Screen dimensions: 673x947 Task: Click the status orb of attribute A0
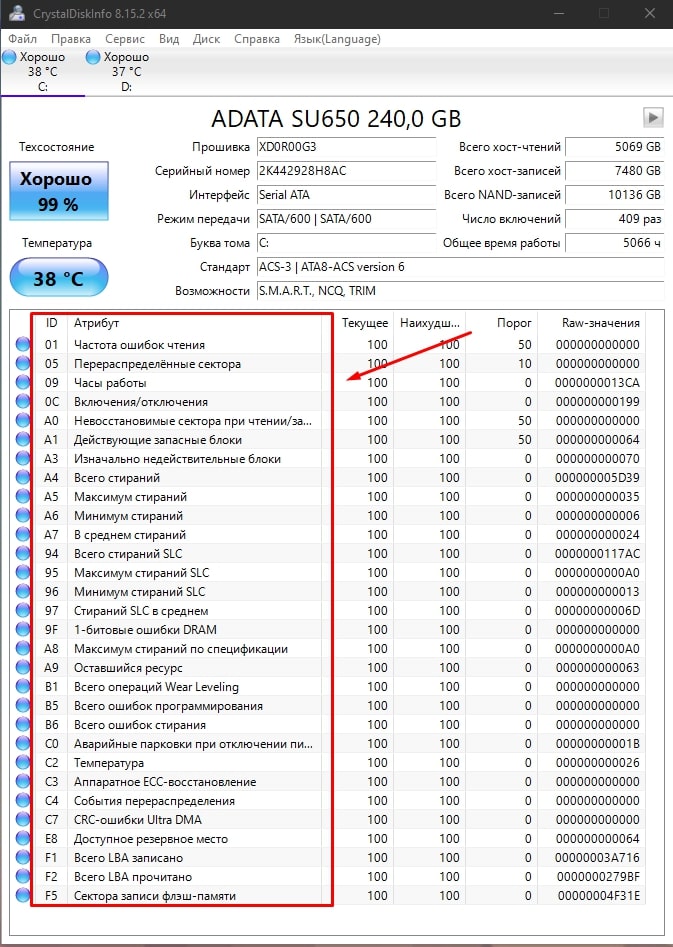(x=23, y=420)
